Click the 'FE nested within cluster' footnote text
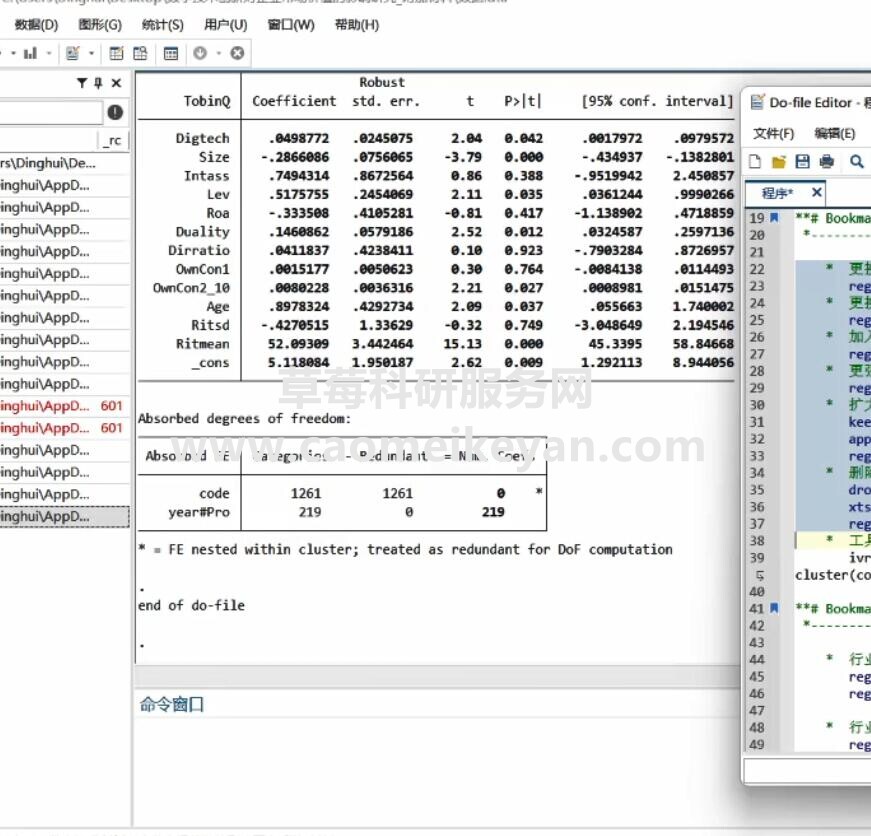This screenshot has height=836, width=871. pyautogui.click(x=405, y=549)
